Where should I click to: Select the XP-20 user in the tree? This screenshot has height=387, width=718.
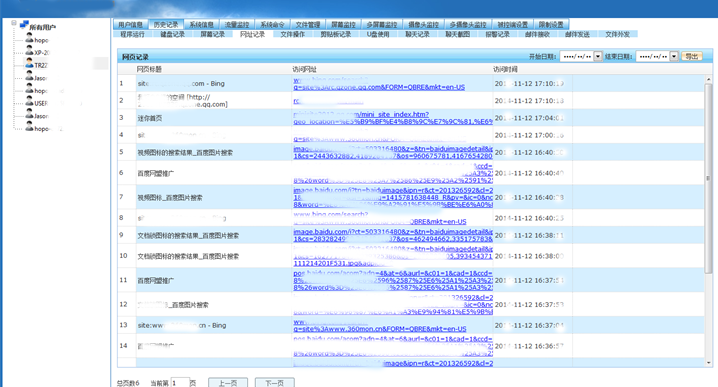42,53
